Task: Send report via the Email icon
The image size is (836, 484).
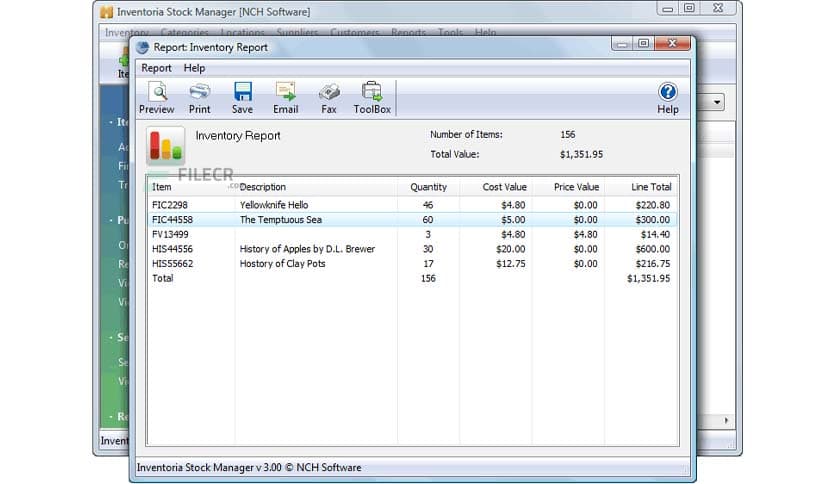Action: [x=286, y=97]
